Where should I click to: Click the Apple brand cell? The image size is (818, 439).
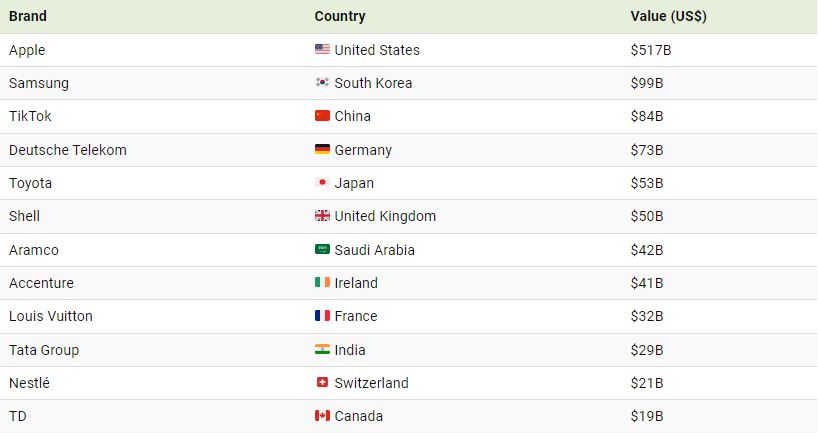pos(27,50)
